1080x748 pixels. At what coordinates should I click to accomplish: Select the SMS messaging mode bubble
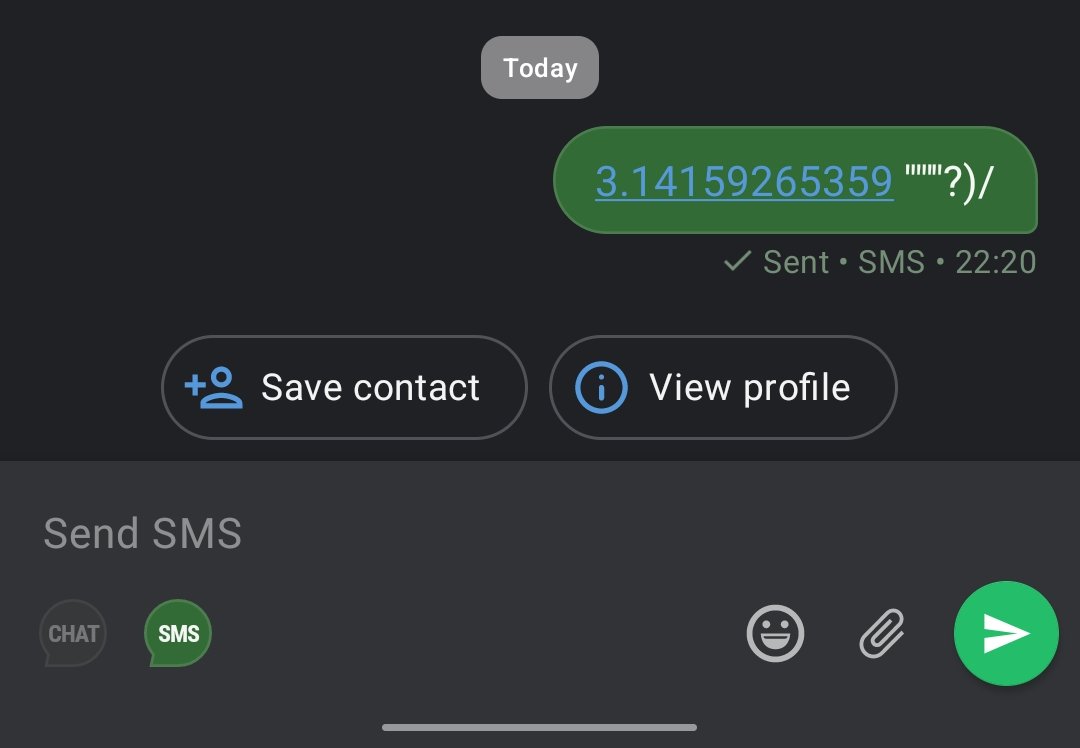pos(178,633)
